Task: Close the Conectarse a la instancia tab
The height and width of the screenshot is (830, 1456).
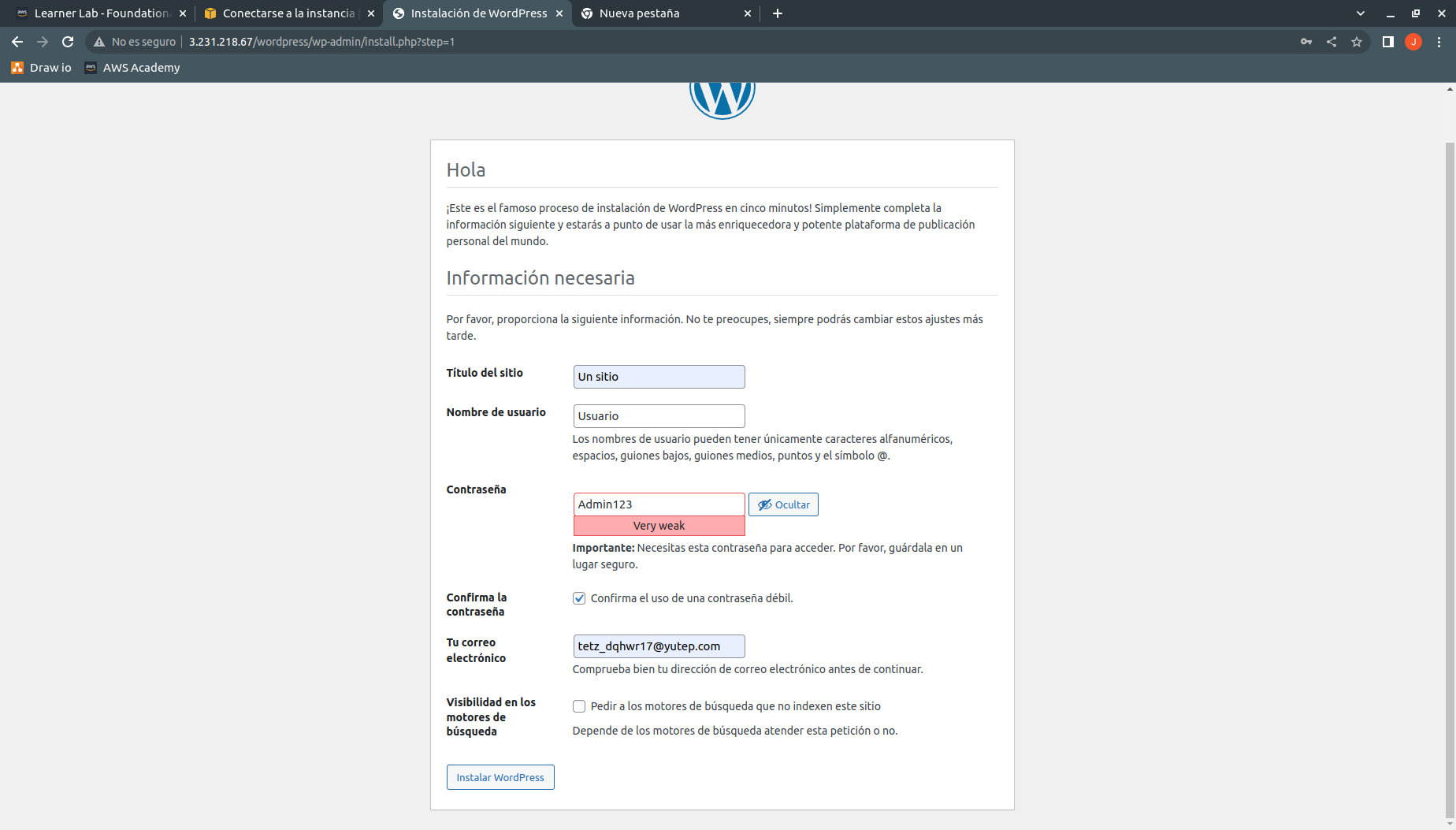Action: (371, 13)
